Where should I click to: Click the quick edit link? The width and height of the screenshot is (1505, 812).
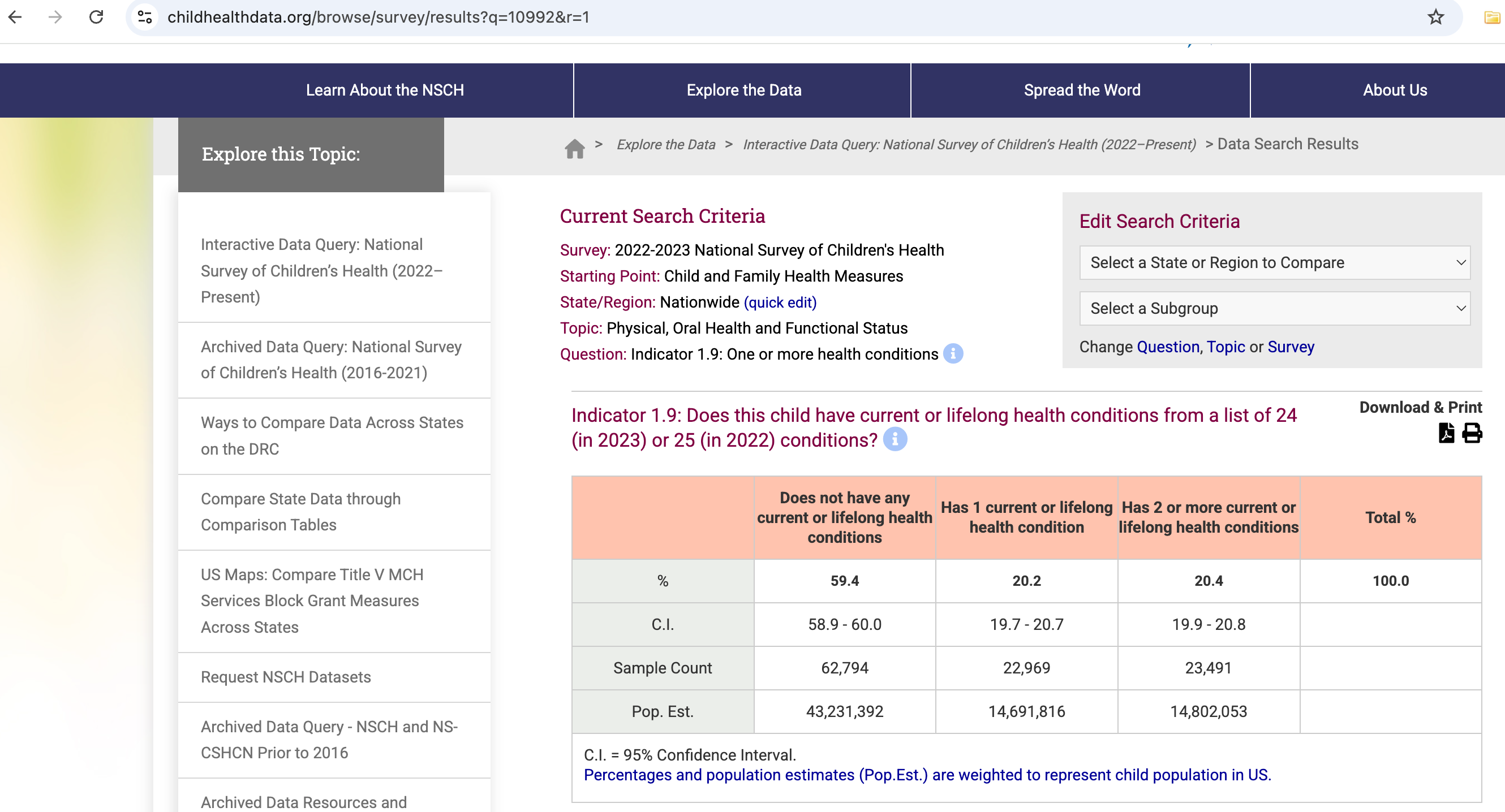[780, 303]
